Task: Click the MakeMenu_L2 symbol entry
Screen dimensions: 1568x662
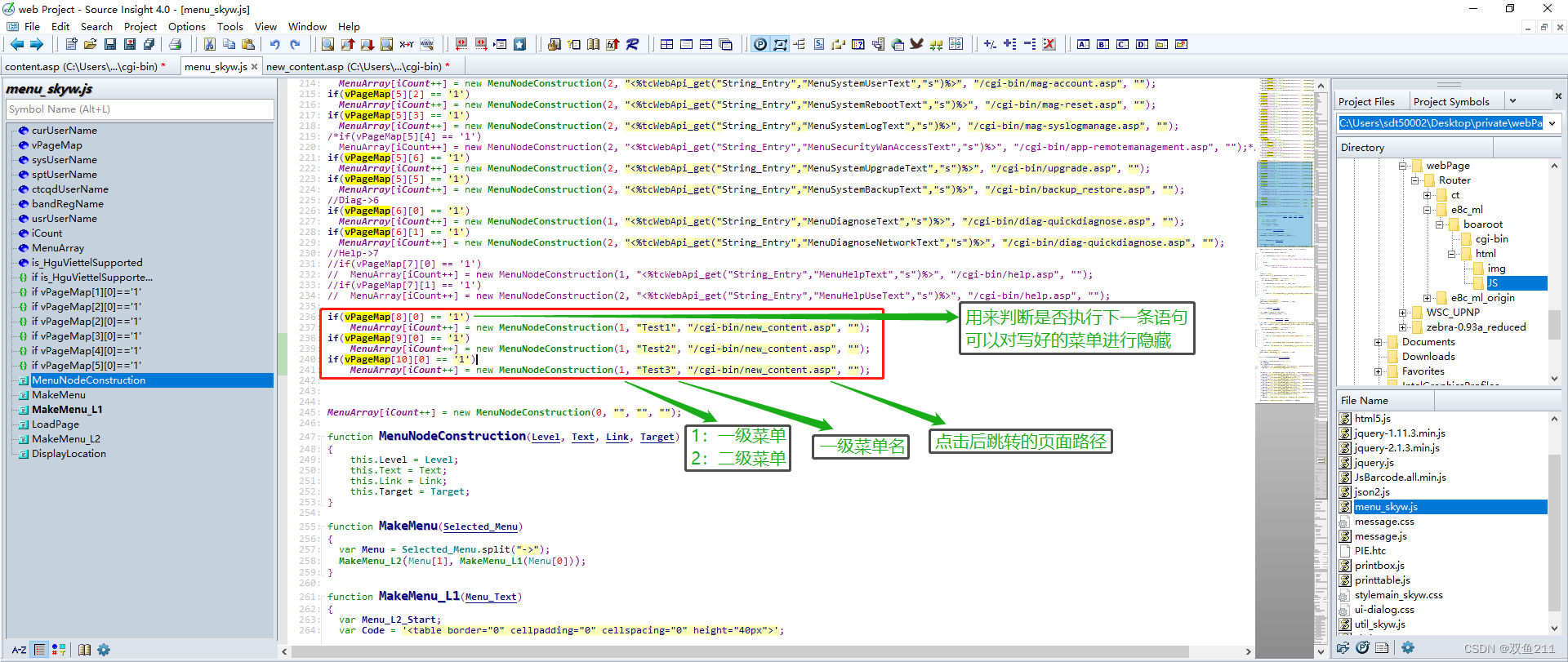Action: click(x=66, y=439)
